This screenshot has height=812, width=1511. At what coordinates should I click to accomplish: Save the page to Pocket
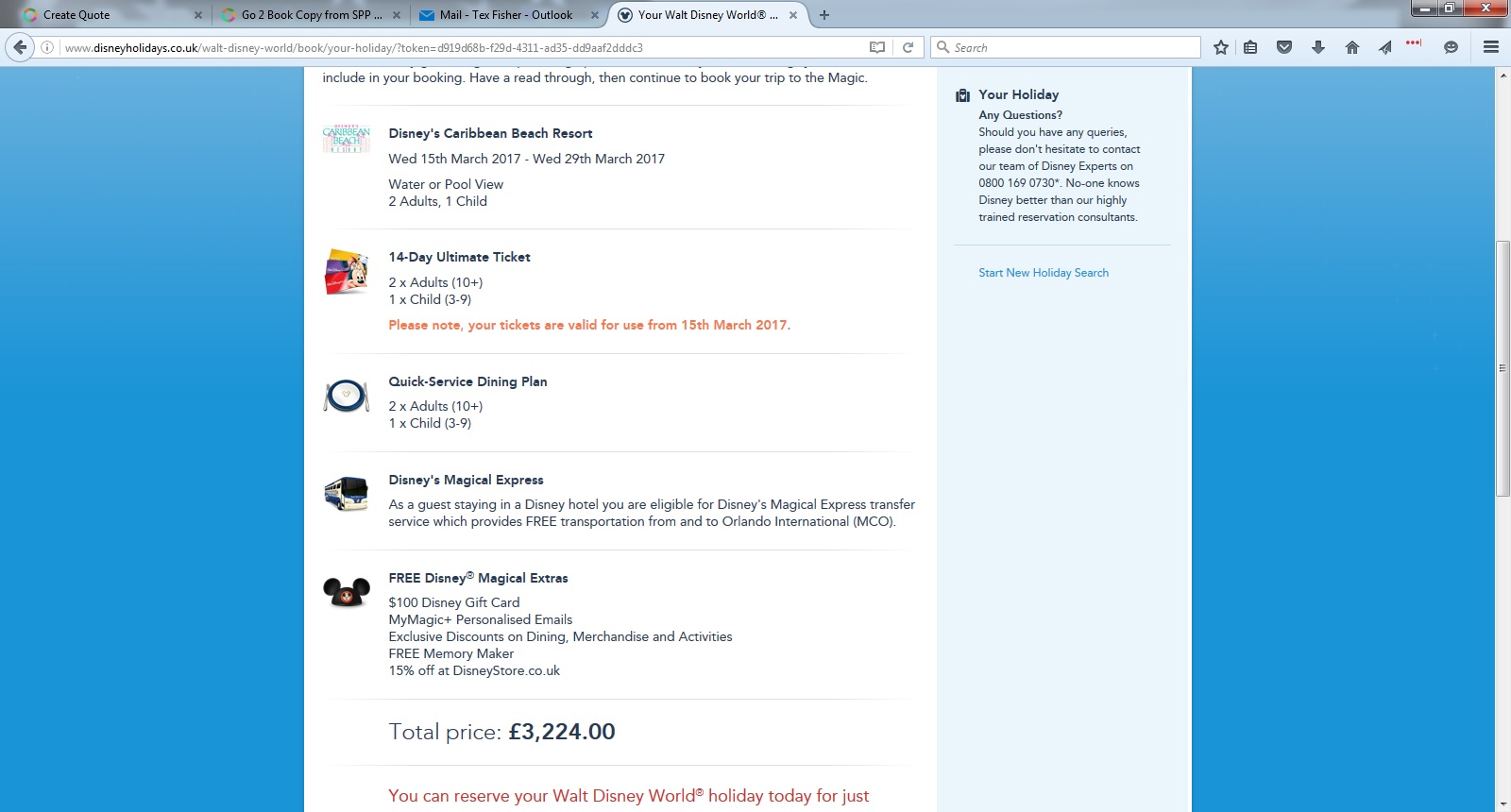pyautogui.click(x=1284, y=47)
